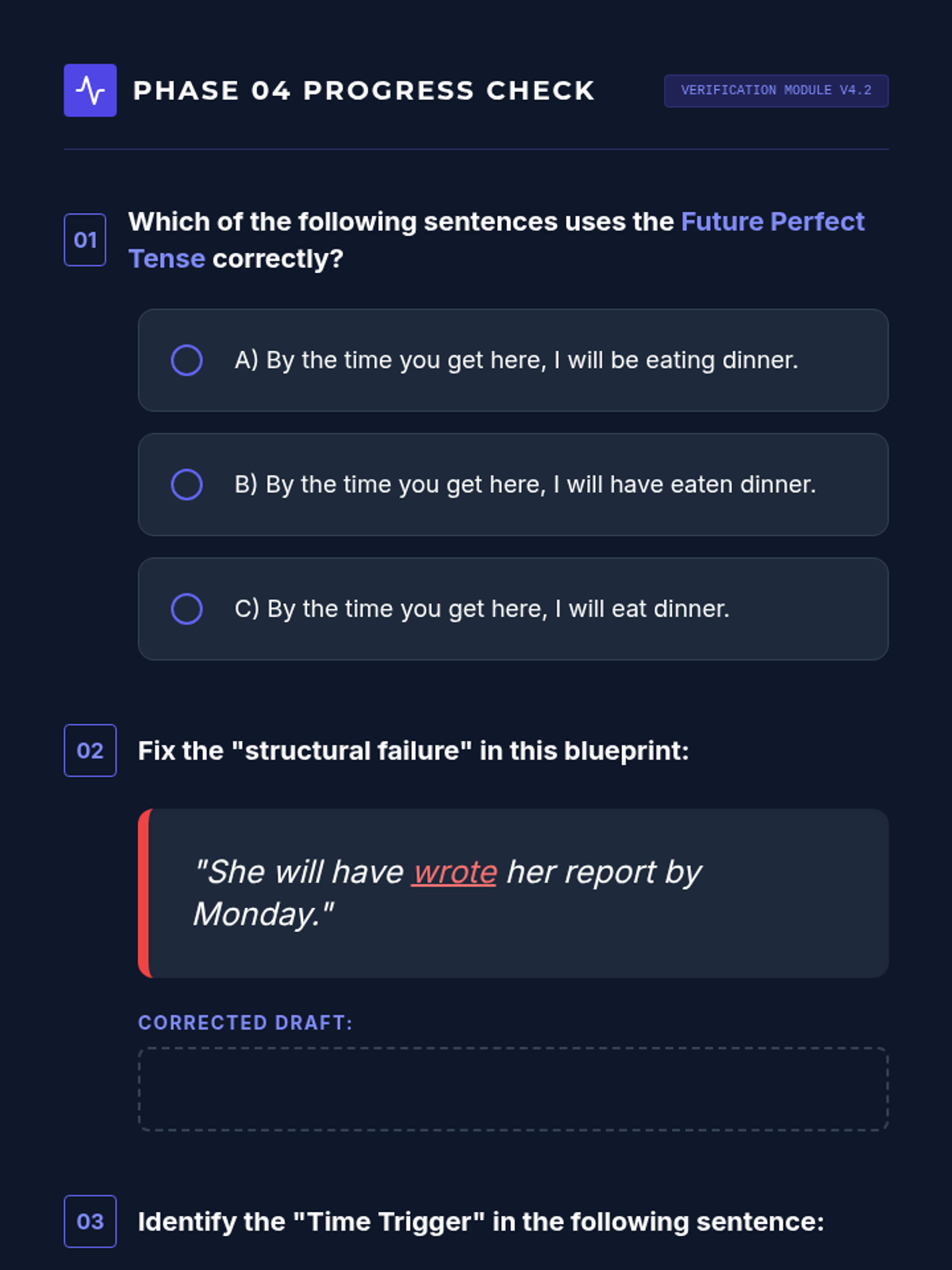Click the underlined word 'wrote'
Viewport: 952px width, 1270px height.
click(454, 872)
